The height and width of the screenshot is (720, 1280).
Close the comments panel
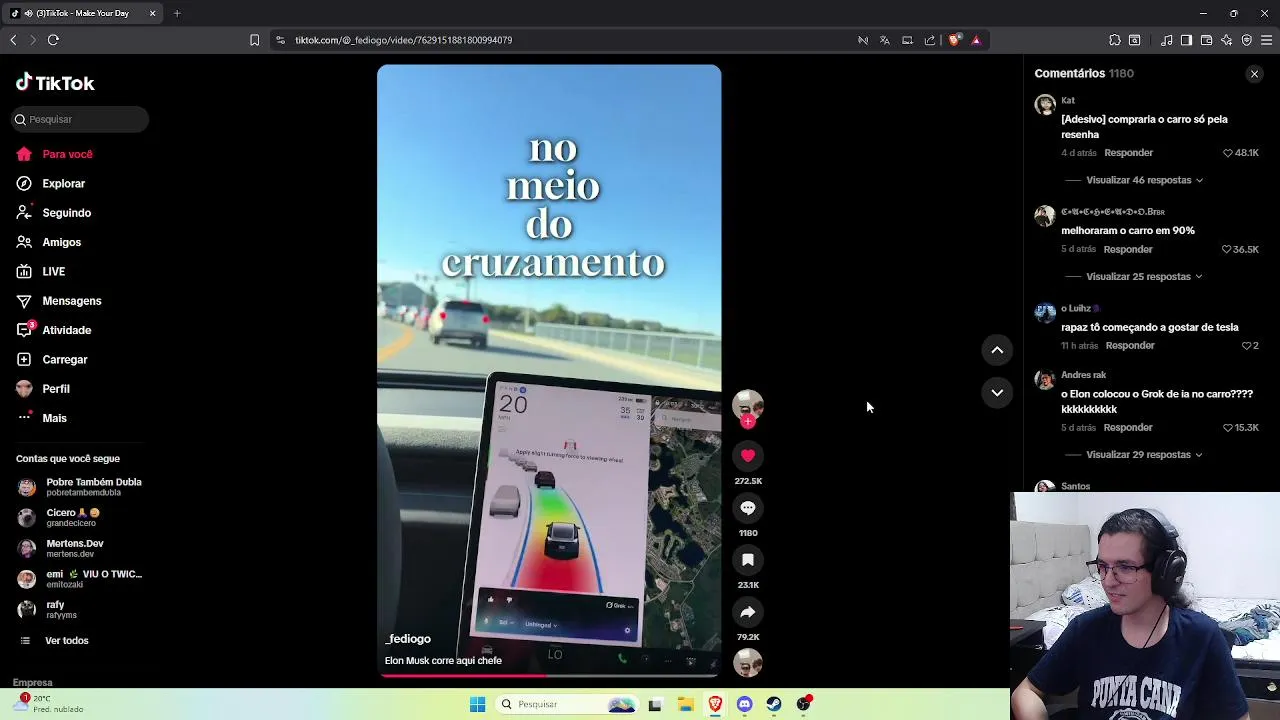coord(1254,74)
